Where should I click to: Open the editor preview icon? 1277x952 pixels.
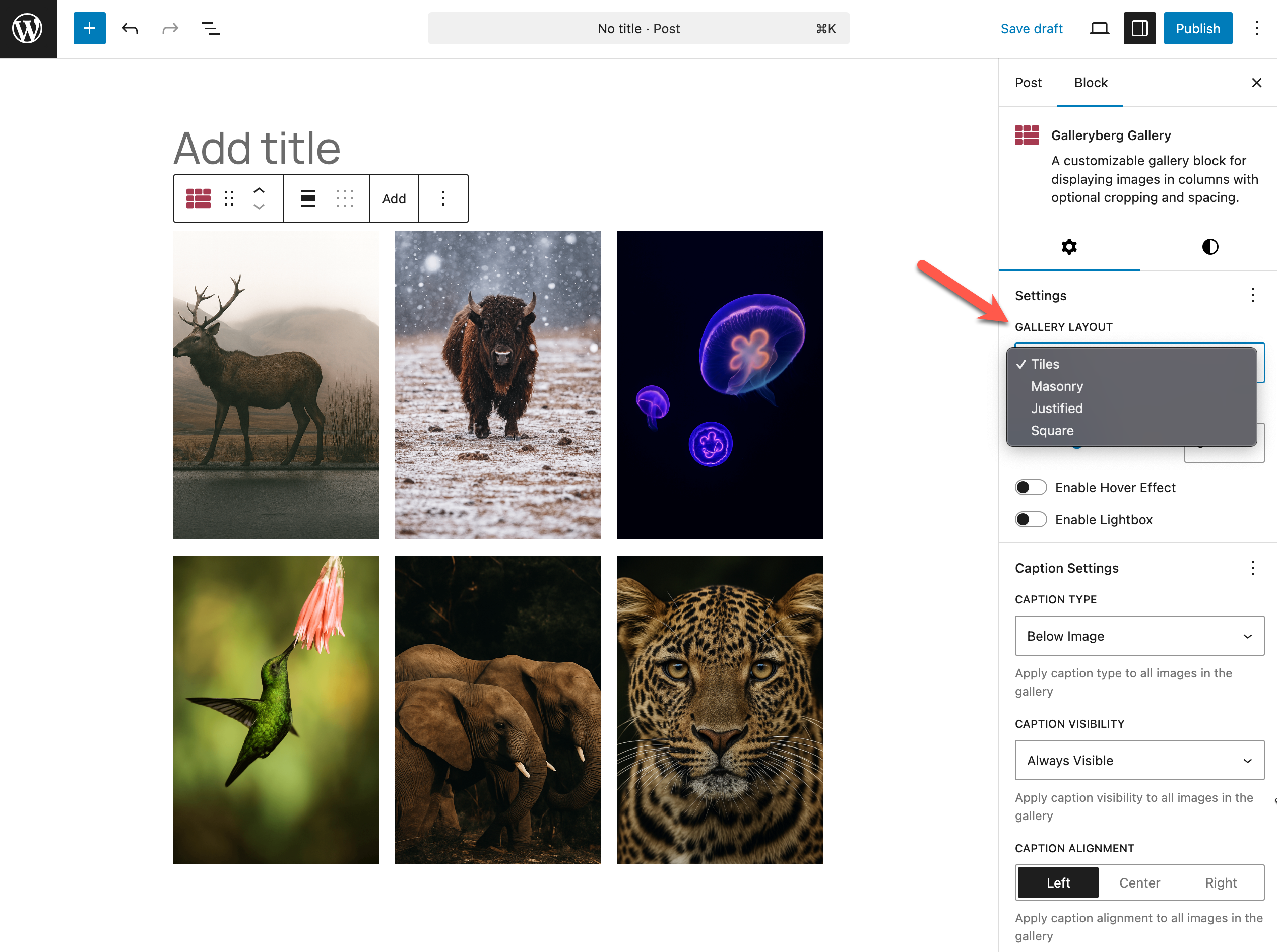(x=1099, y=28)
